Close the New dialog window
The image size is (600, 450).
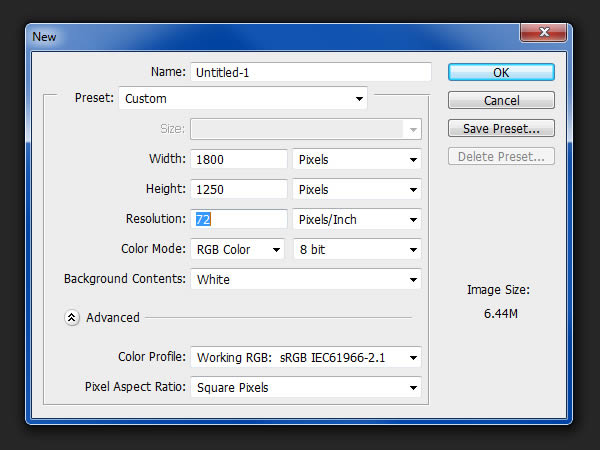click(543, 32)
